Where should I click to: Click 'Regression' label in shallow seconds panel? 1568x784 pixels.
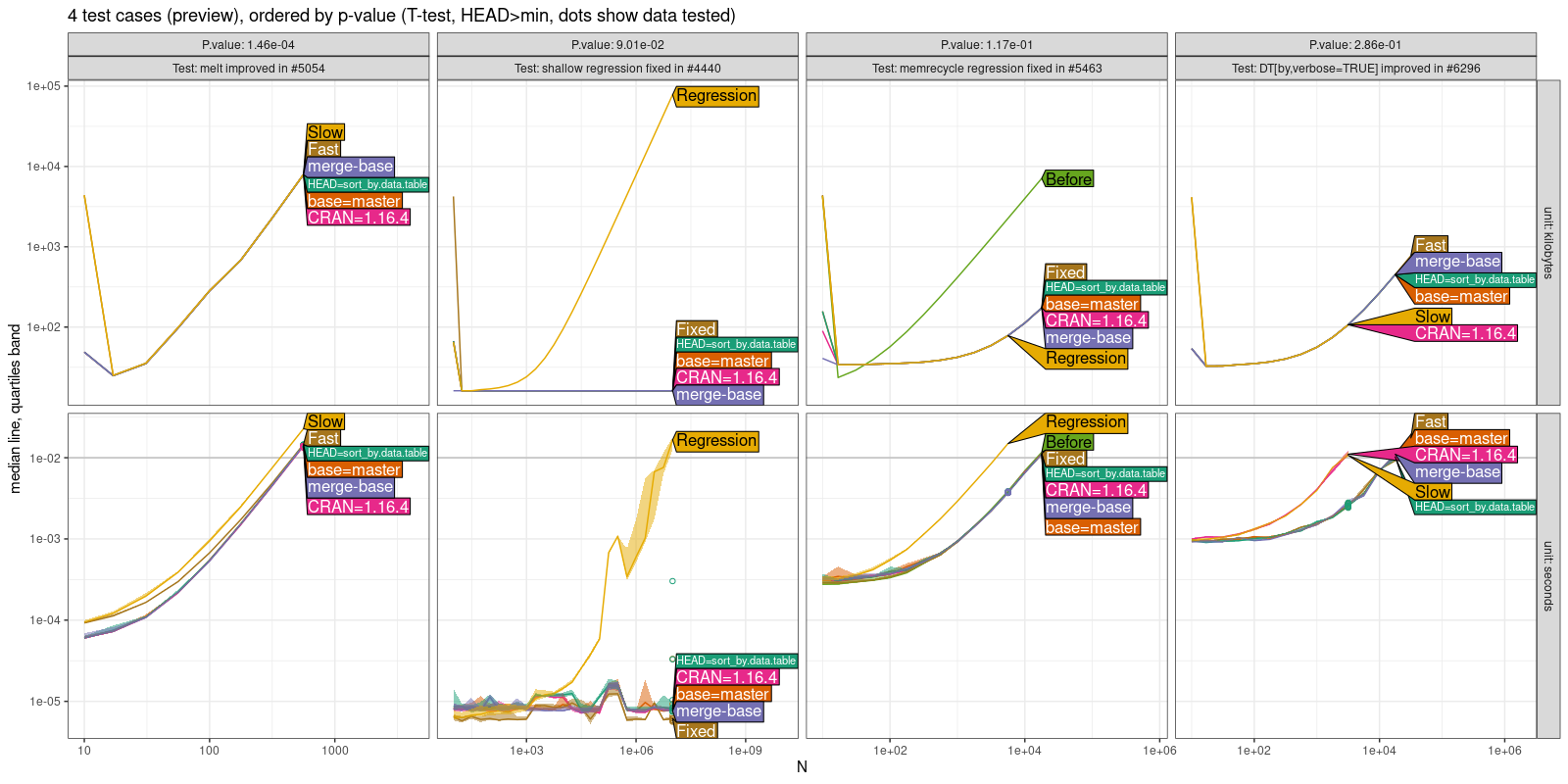click(716, 441)
